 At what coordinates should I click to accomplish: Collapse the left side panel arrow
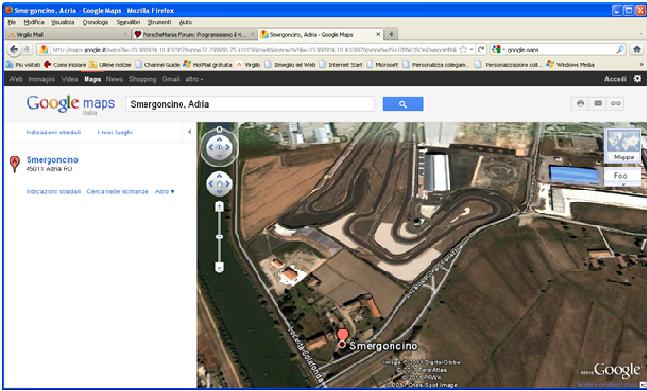pos(189,132)
